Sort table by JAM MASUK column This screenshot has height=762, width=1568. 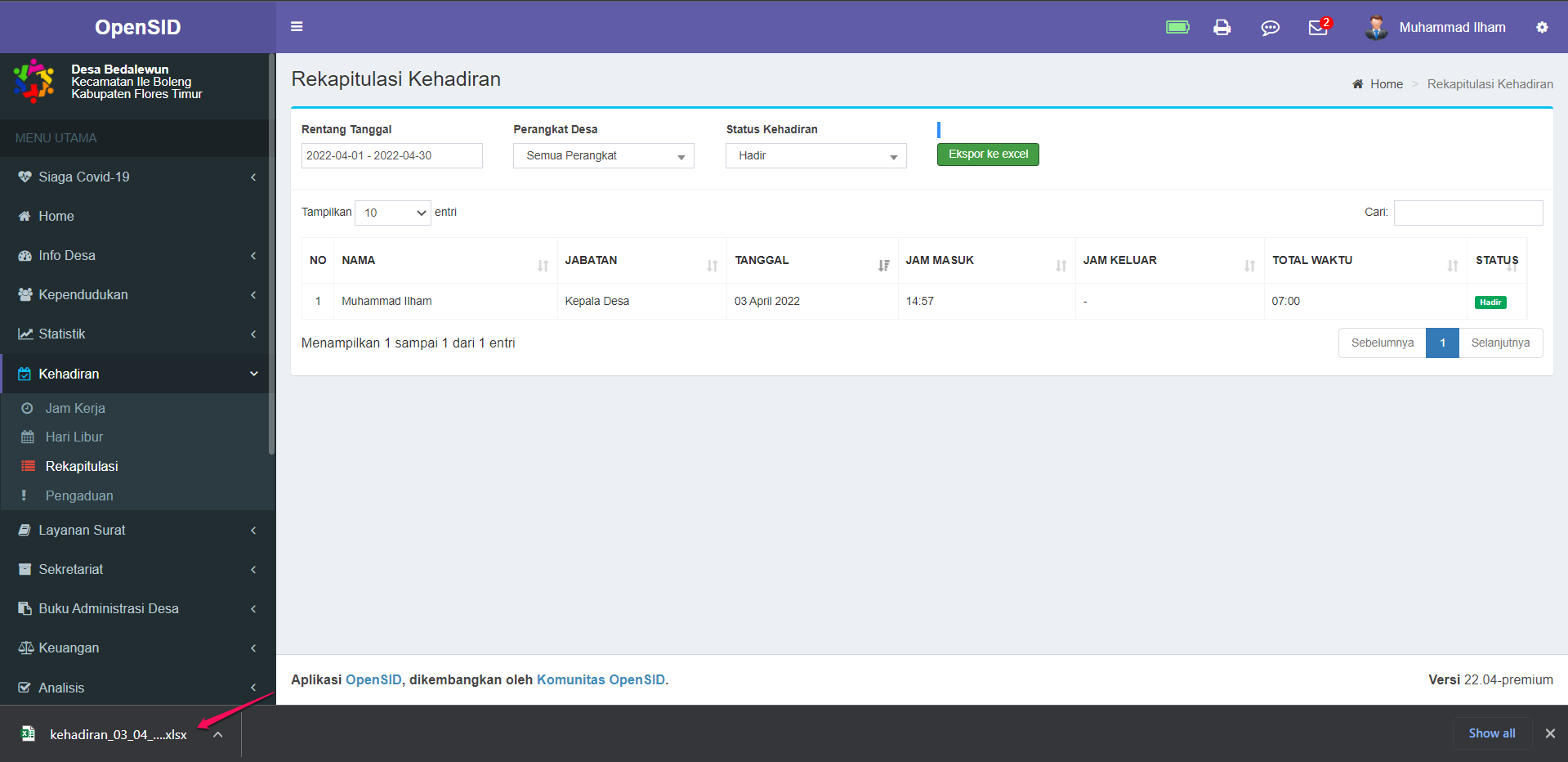coord(986,261)
